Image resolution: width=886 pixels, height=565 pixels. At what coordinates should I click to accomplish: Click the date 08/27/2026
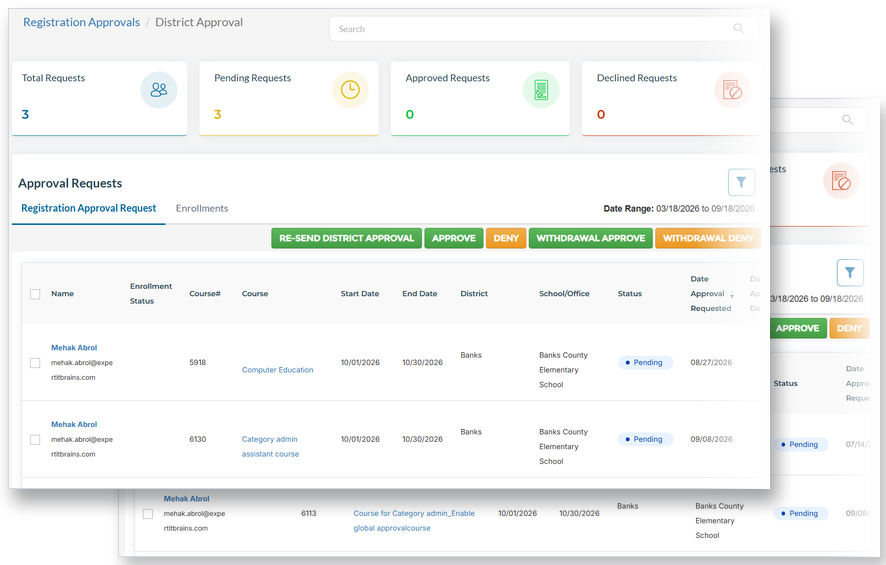click(711, 363)
